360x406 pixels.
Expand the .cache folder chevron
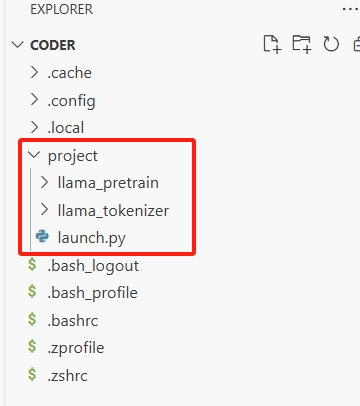pyautogui.click(x=34, y=72)
